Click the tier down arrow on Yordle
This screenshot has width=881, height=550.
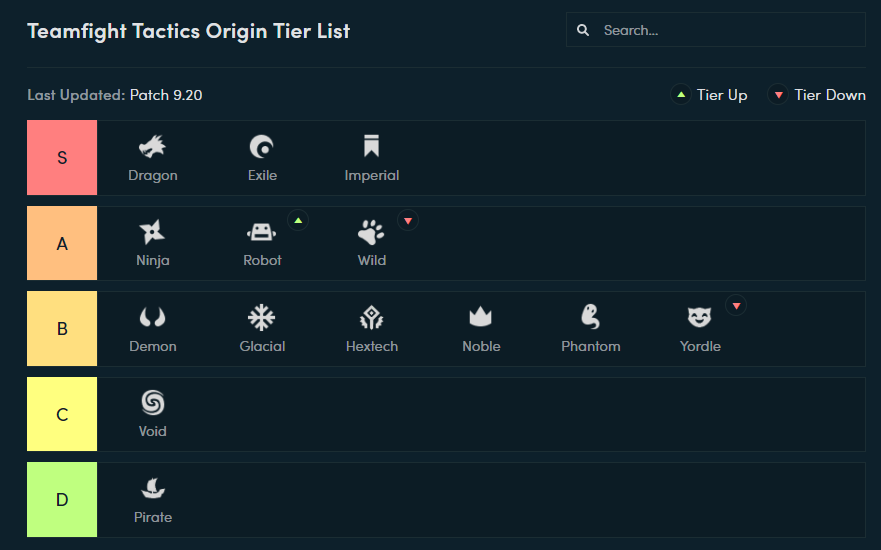(x=736, y=306)
